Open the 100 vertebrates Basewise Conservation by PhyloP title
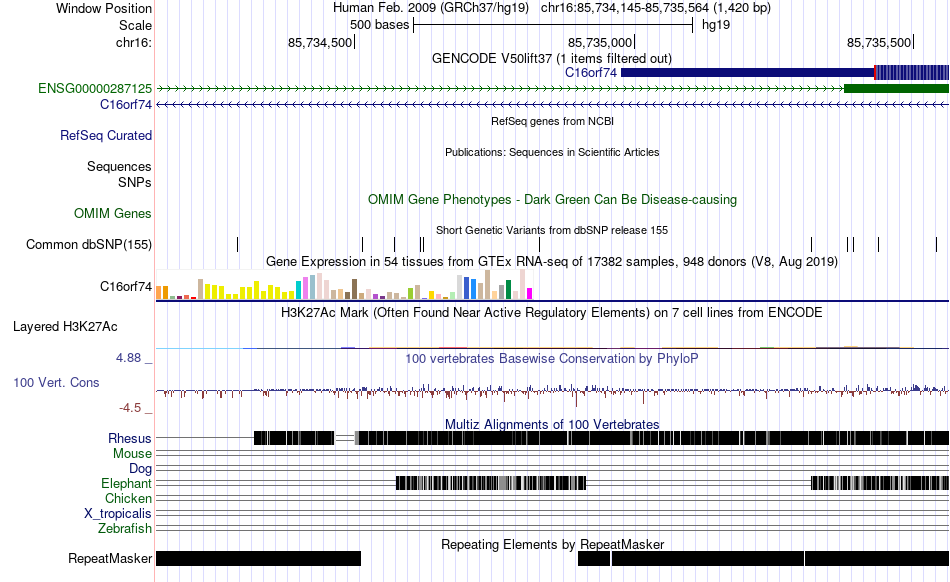Screen dimensions: 950x582 [x=551, y=358]
